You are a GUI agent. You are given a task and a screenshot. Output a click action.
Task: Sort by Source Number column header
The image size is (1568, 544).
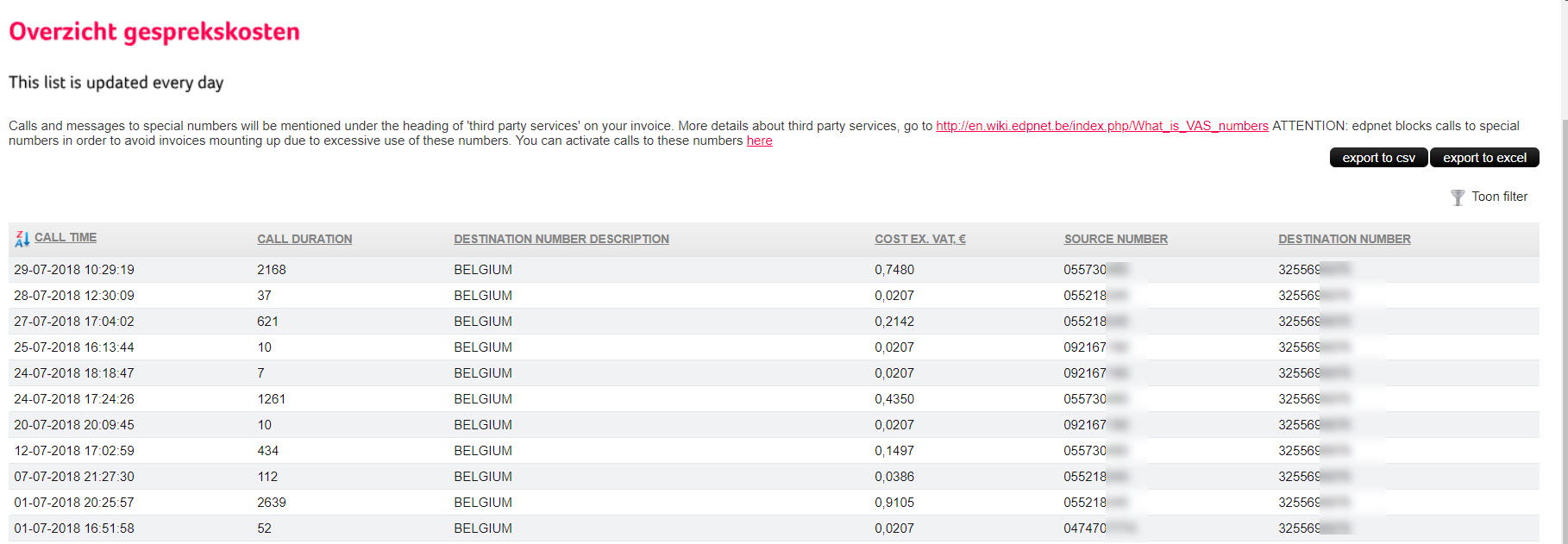[x=1115, y=239]
